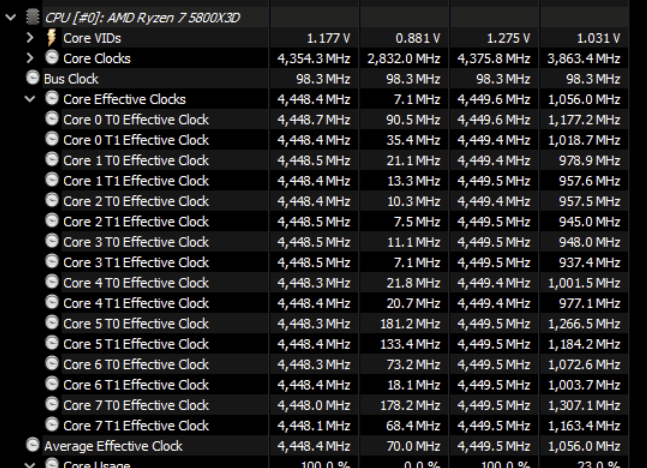The height and width of the screenshot is (468, 647).
Task: Expand the Core VIDs row
Action: click(30, 38)
